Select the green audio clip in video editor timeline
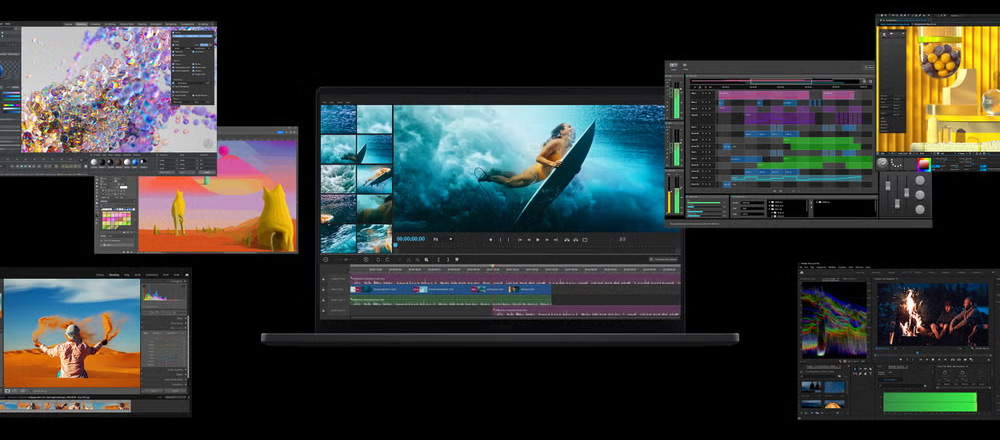This screenshot has height=440, width=1000. (451, 300)
